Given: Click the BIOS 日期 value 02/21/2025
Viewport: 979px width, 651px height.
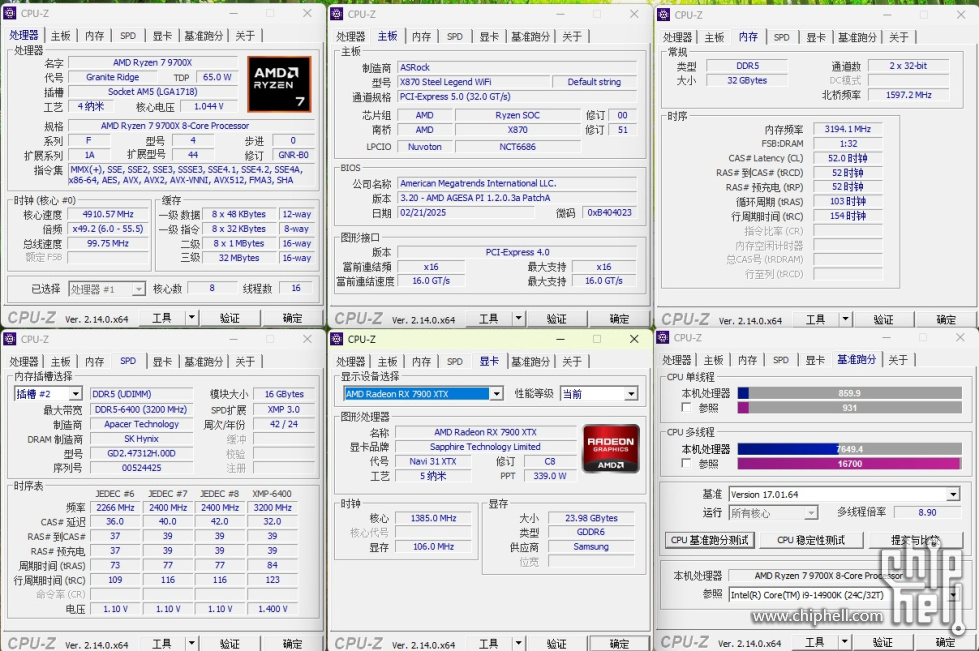Looking at the screenshot, I should pyautogui.click(x=466, y=212).
